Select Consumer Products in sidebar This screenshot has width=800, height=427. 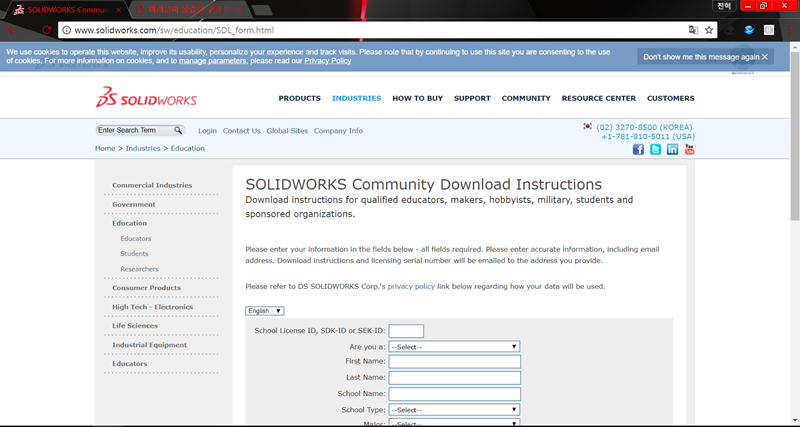(146, 288)
